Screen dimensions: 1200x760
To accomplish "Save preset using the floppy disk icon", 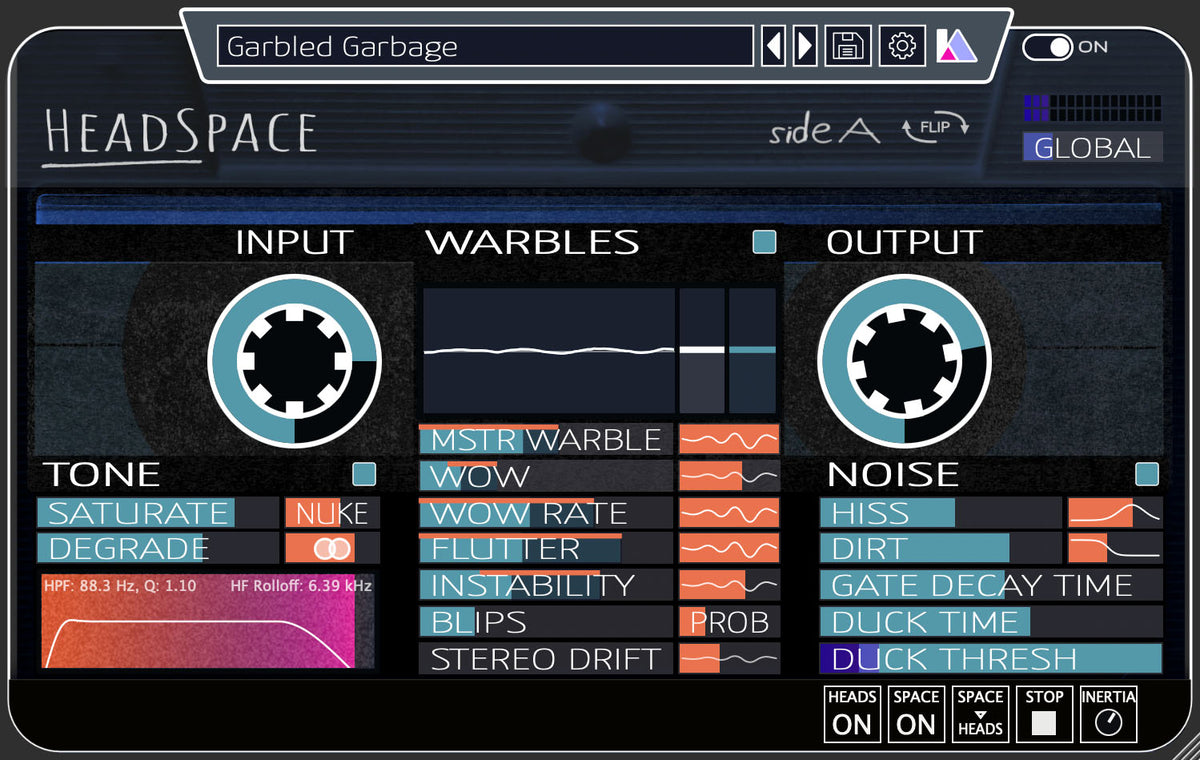I will (x=848, y=46).
